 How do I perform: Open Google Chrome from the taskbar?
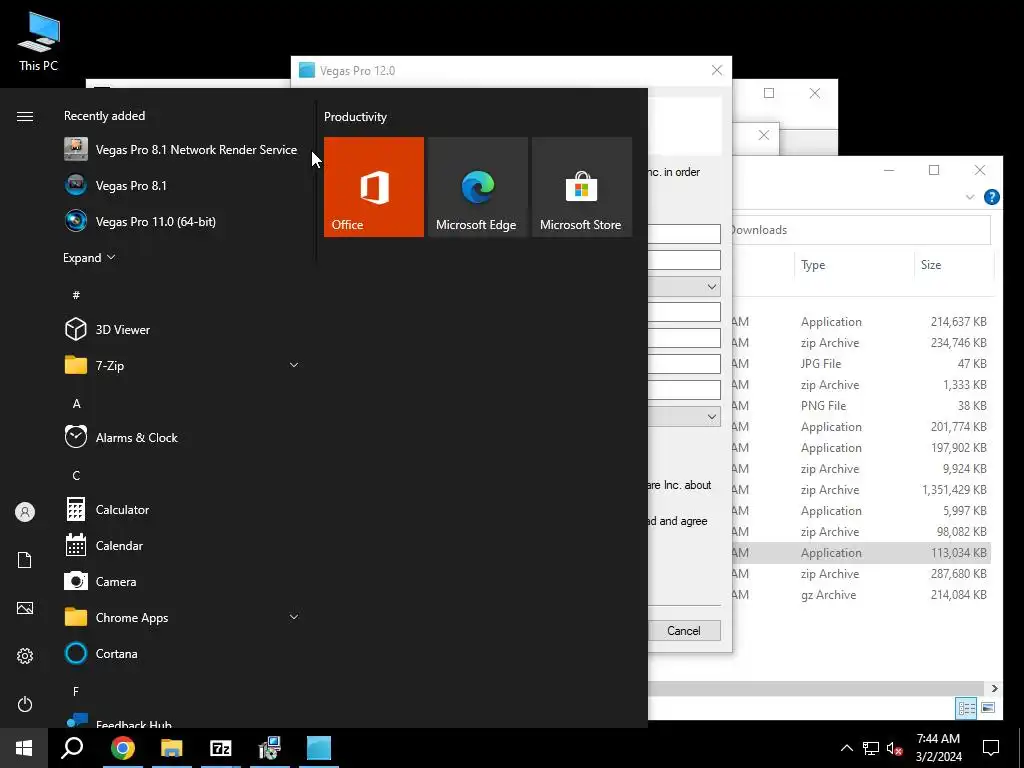point(122,748)
